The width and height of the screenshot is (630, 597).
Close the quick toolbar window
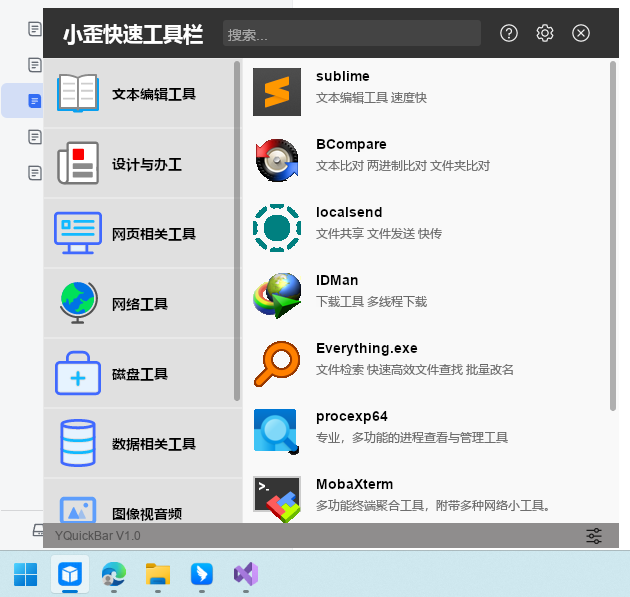pos(581,33)
